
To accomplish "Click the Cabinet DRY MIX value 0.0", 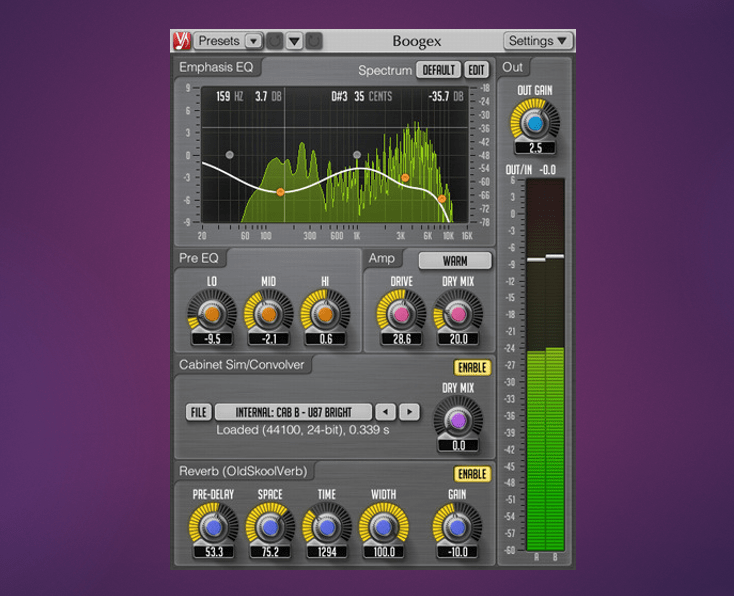I will coord(458,445).
